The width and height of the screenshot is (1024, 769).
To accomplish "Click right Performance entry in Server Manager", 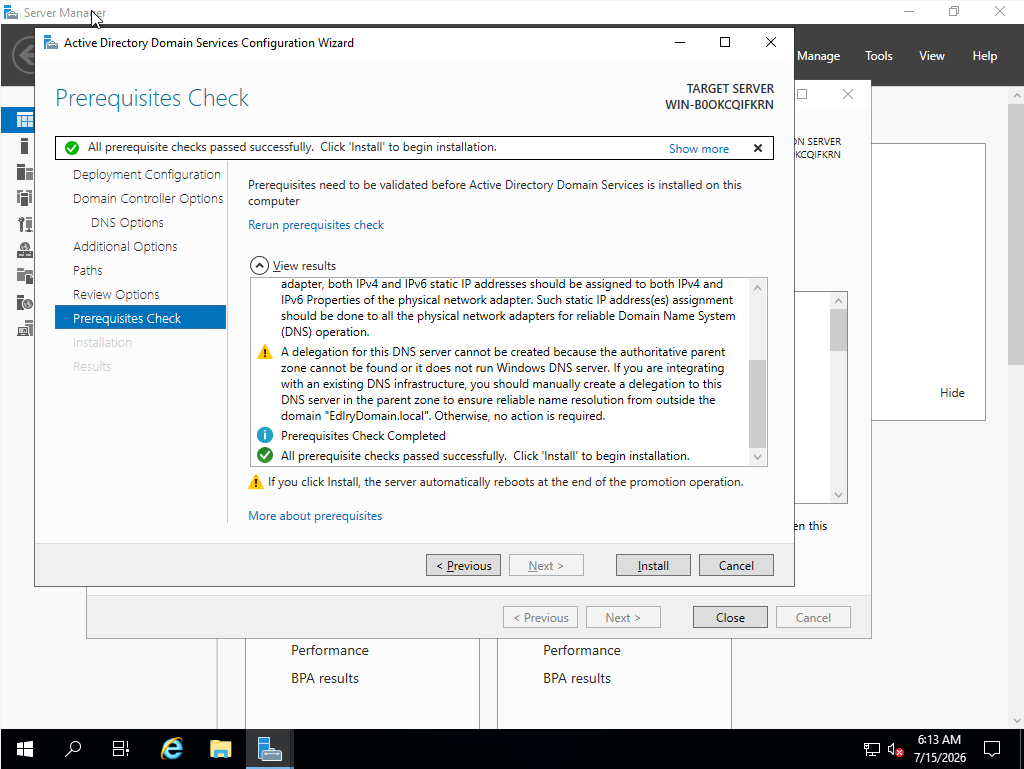I will [582, 650].
